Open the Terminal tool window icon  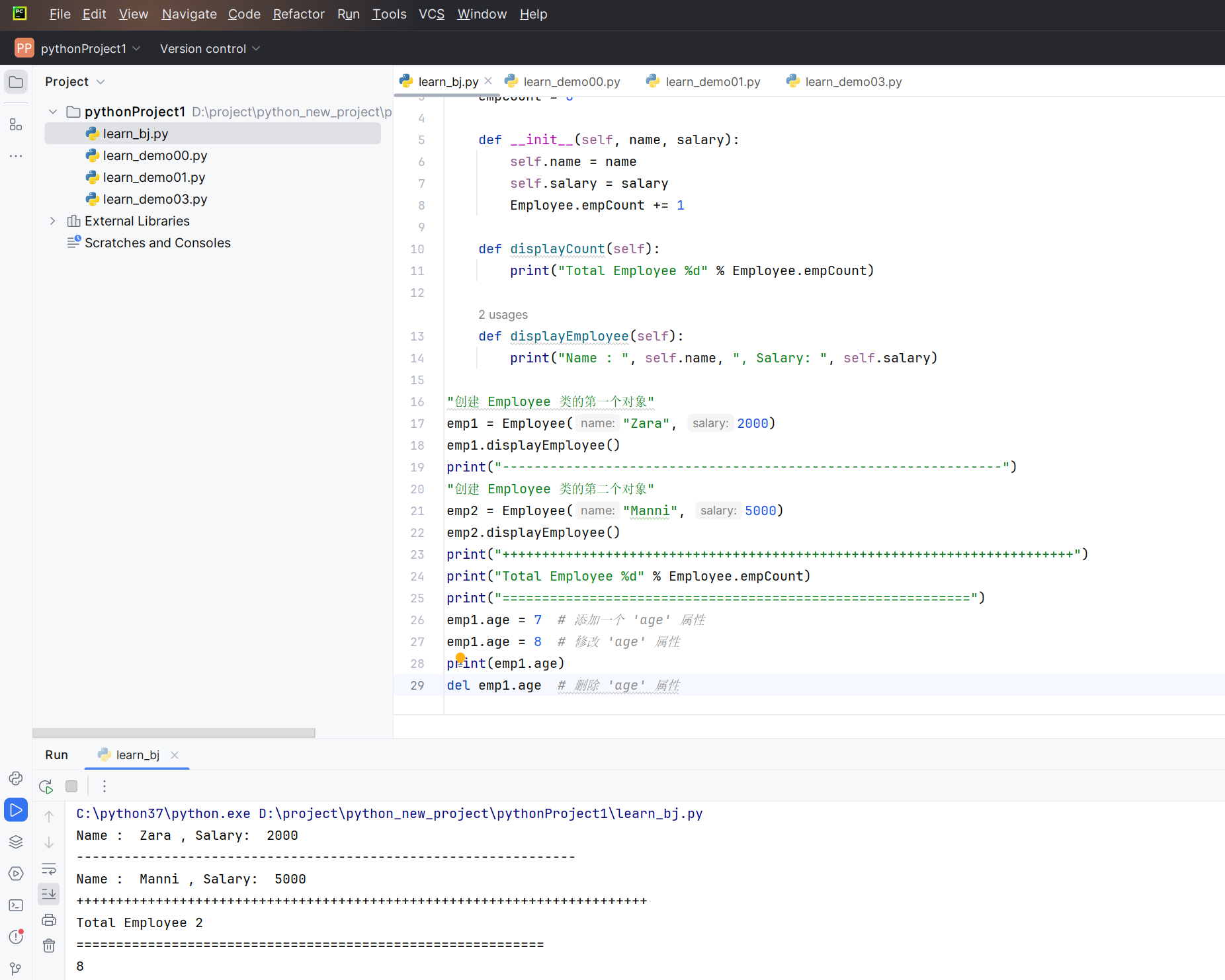16,905
